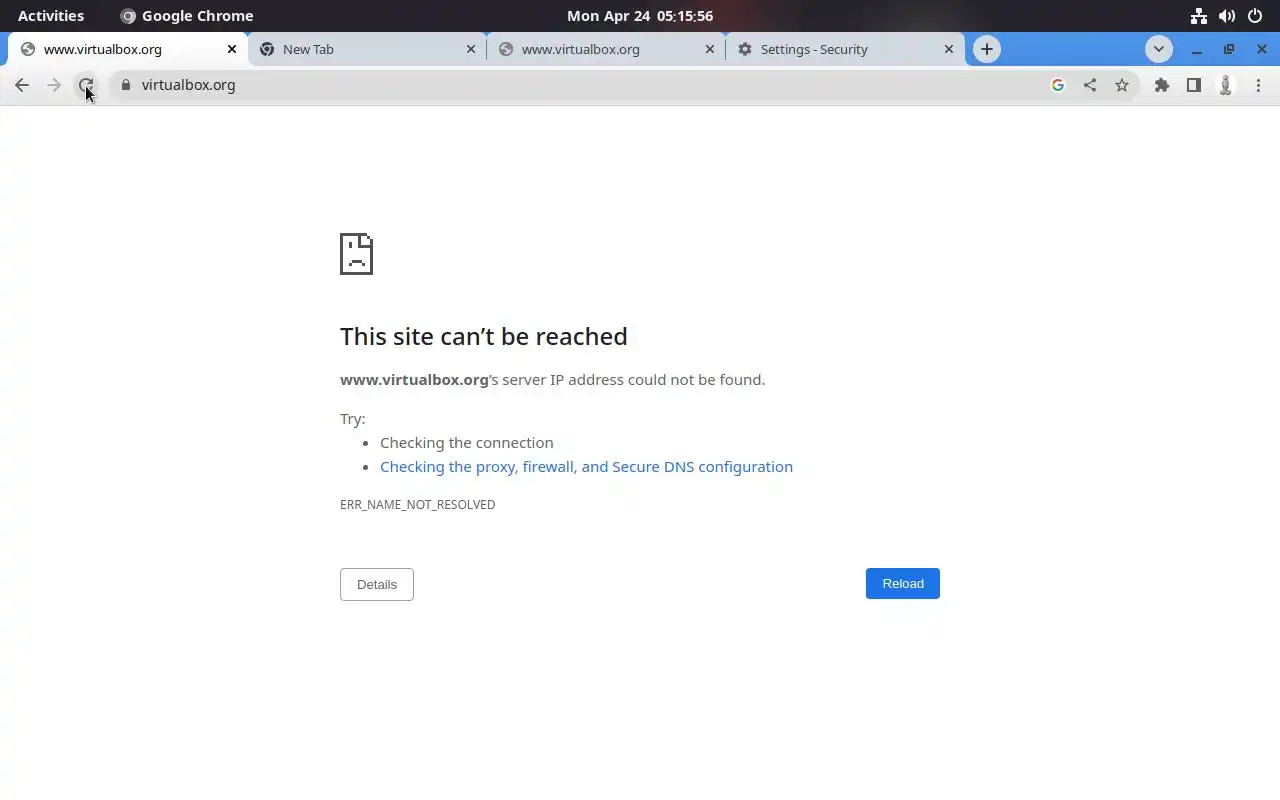Click the ERR_NAME_NOT_RESOLVED error code

(x=418, y=505)
